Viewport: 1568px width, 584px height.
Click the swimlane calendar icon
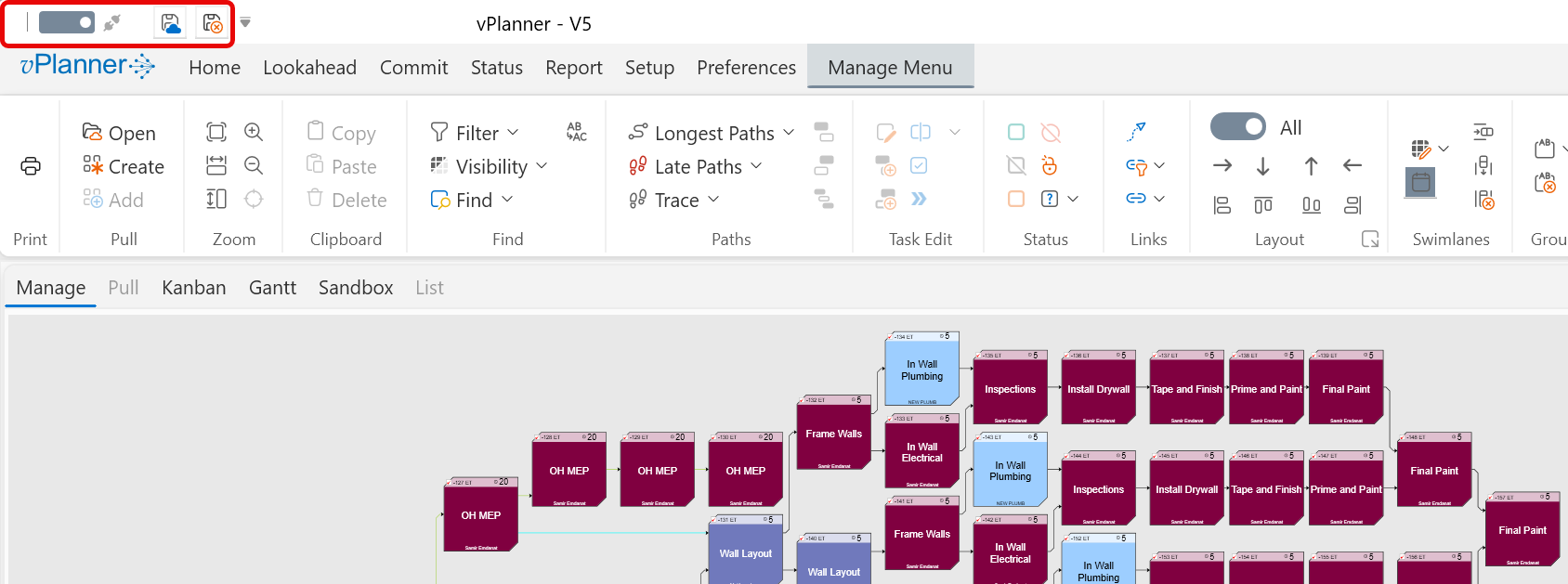(x=1420, y=183)
